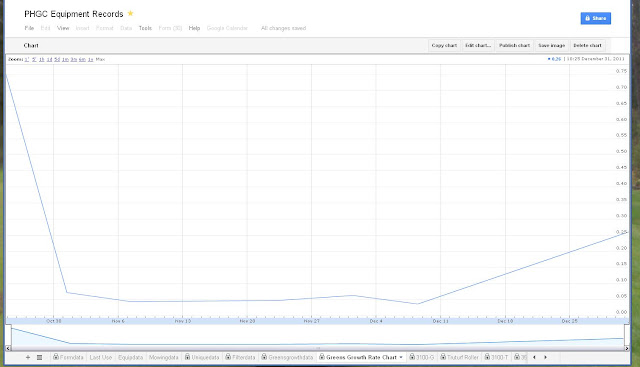
Task: Click the lock icon on Formdata tab
Action: [56, 357]
